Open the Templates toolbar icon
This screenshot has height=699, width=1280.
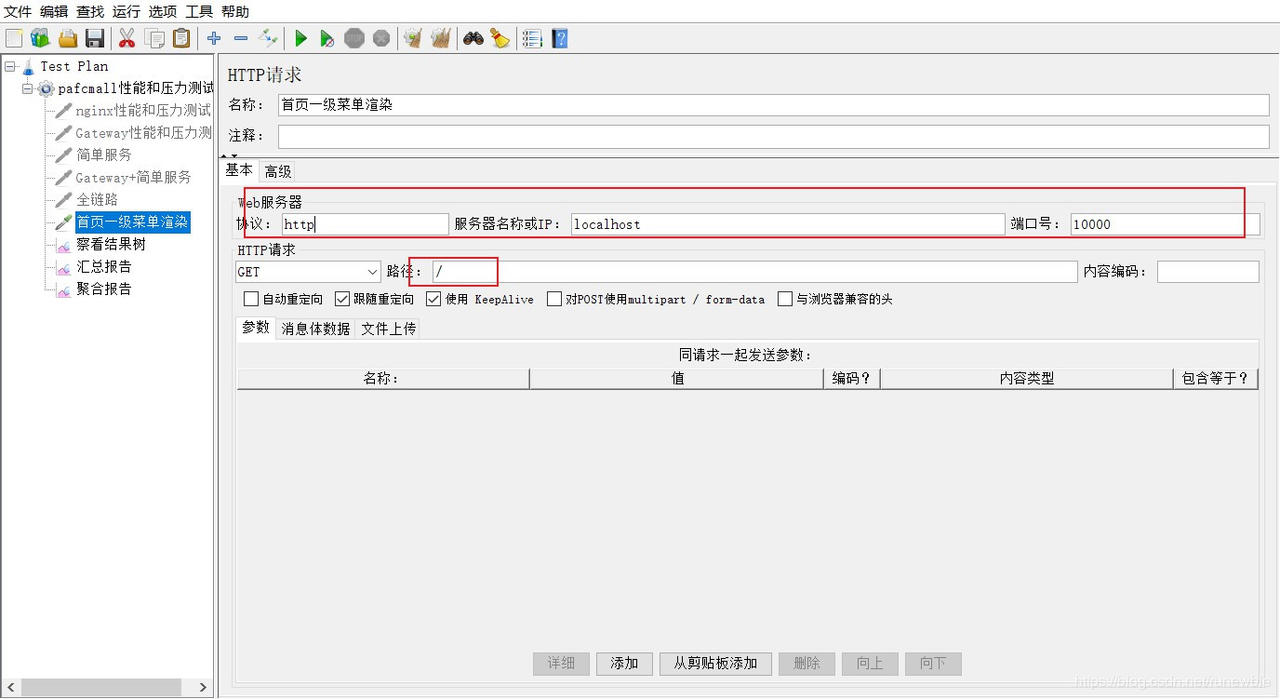tap(40, 38)
